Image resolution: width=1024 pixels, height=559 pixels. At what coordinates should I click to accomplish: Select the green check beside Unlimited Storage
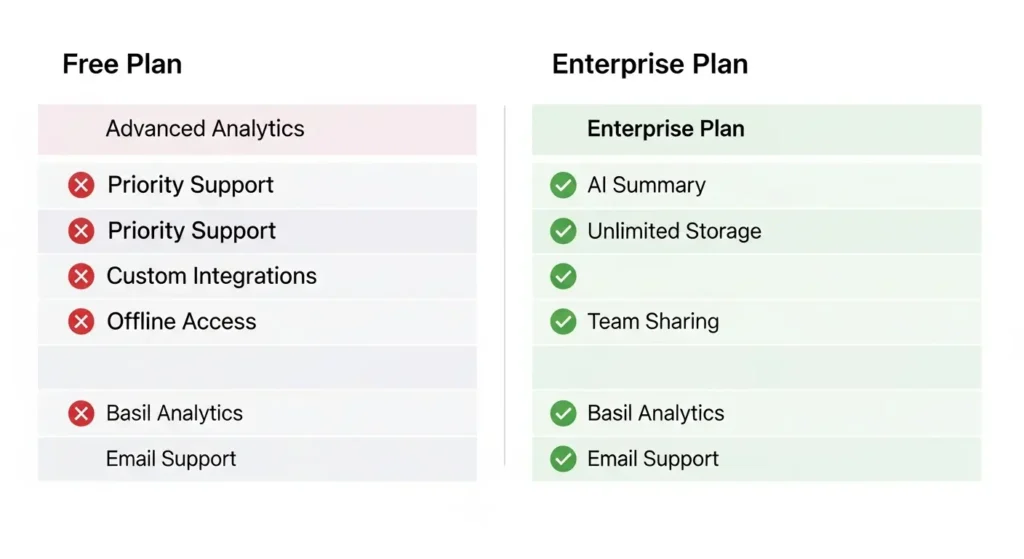tap(563, 231)
